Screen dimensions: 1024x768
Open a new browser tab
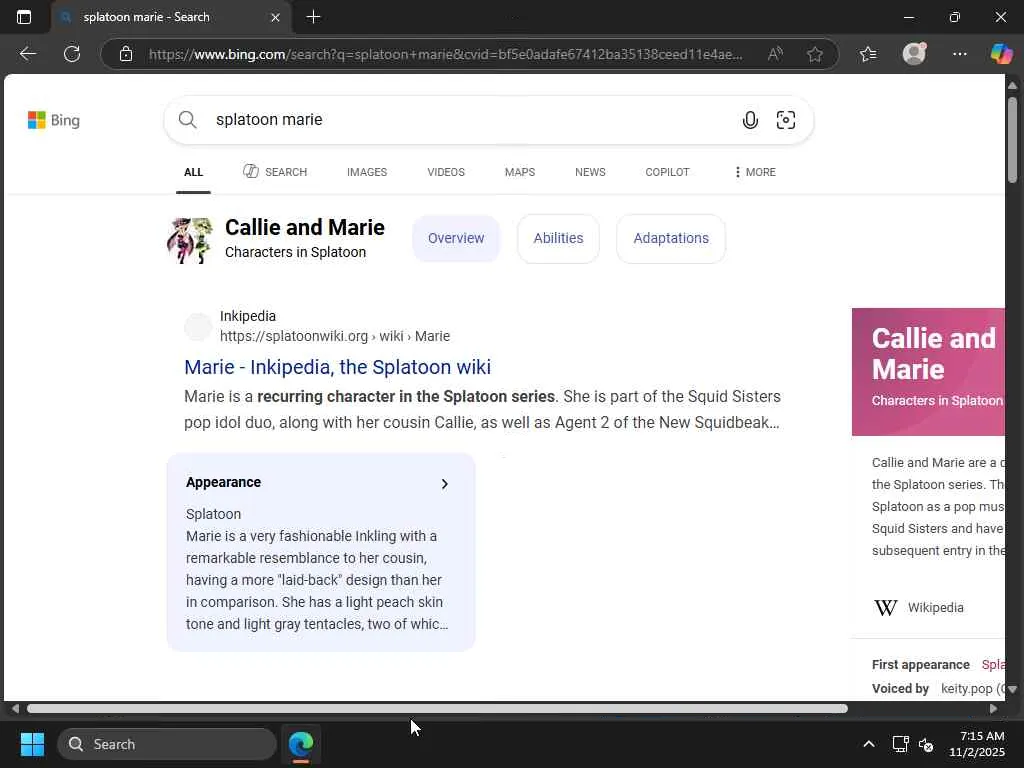[313, 17]
